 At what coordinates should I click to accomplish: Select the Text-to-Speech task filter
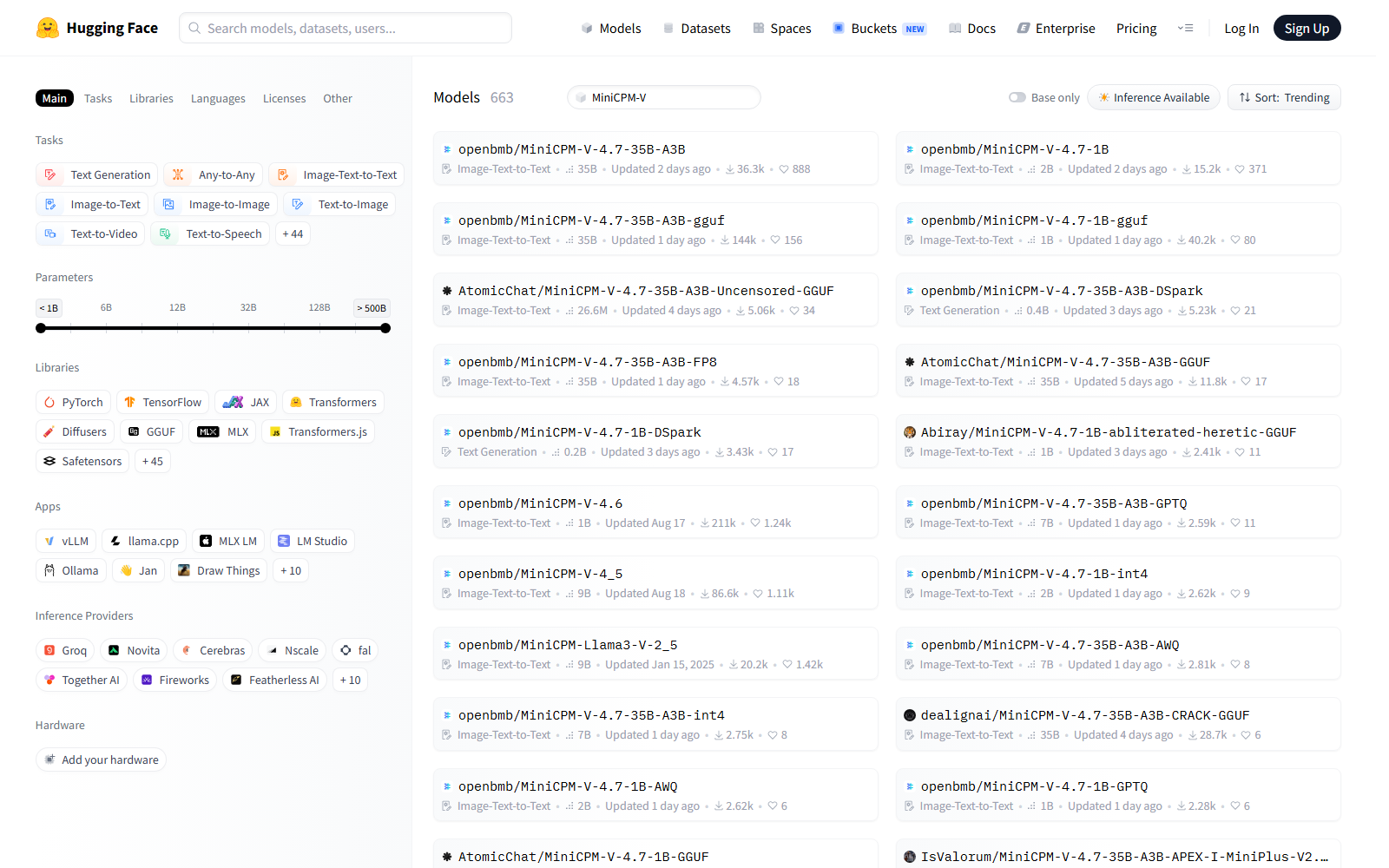210,233
